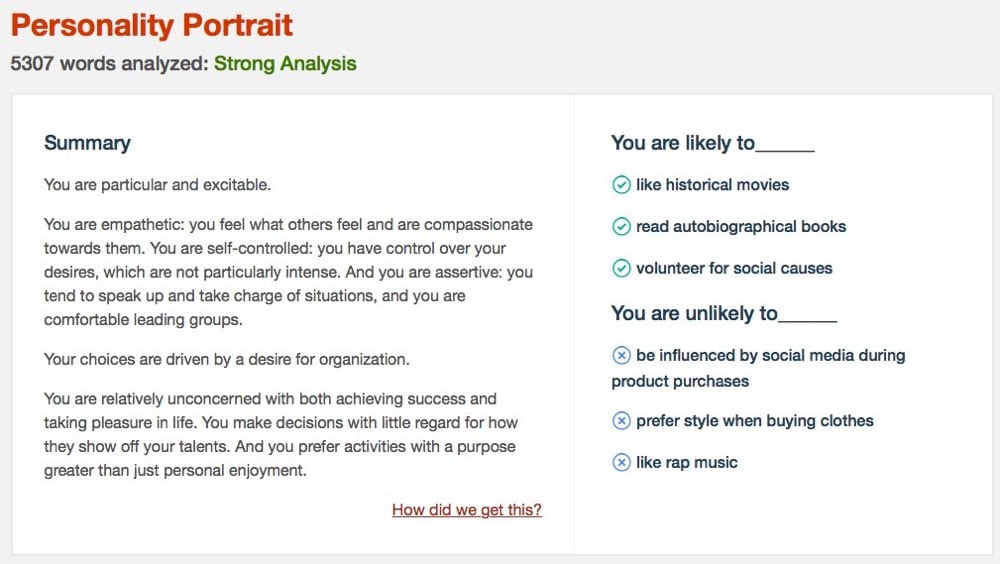Image resolution: width=1000 pixels, height=564 pixels.
Task: Click the "volunteer for social causes" text
Action: click(734, 268)
